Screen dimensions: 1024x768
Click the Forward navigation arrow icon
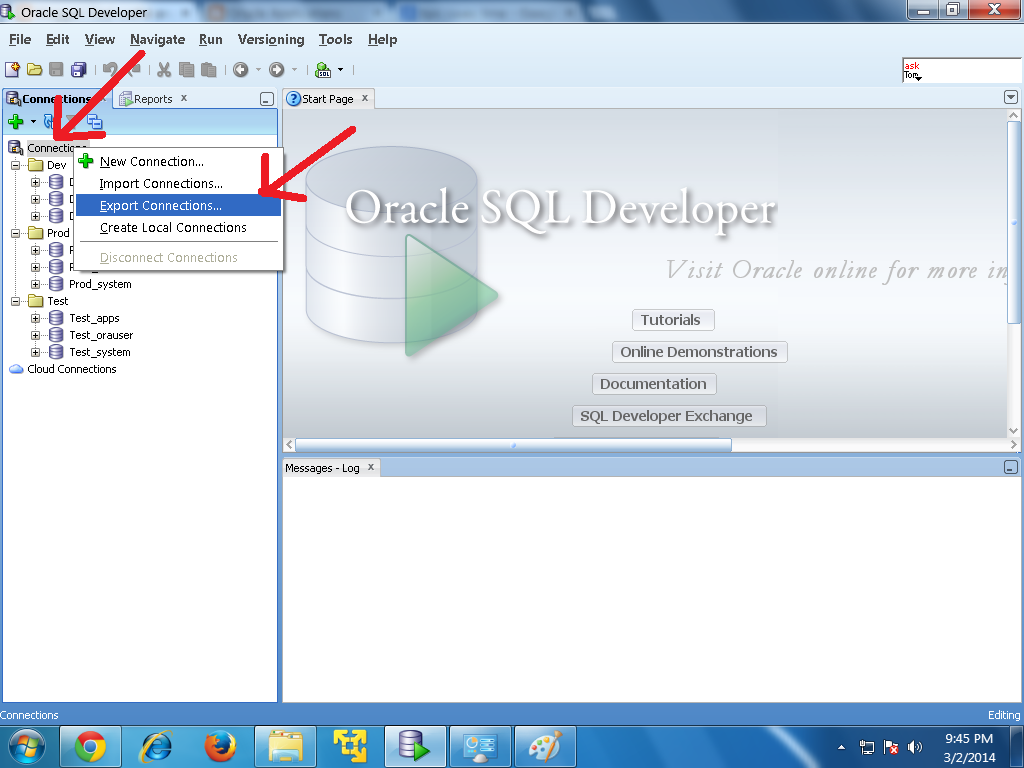(277, 69)
